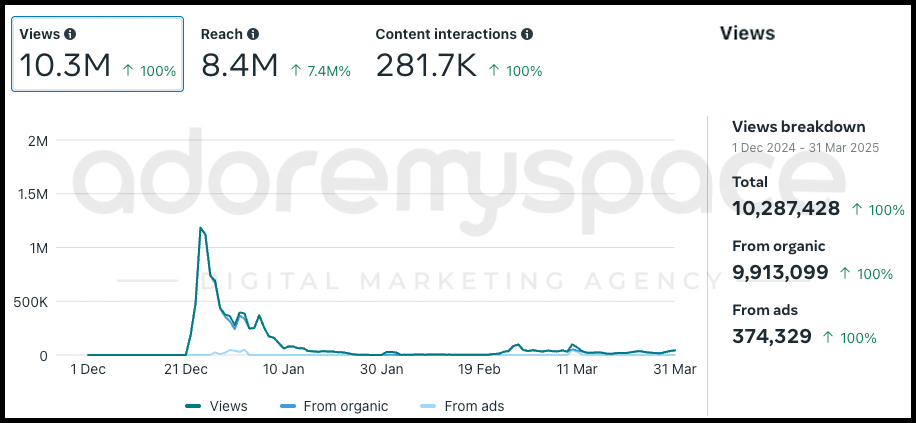Image resolution: width=916 pixels, height=423 pixels.
Task: Toggle the From ads legend entry
Action: pos(462,406)
